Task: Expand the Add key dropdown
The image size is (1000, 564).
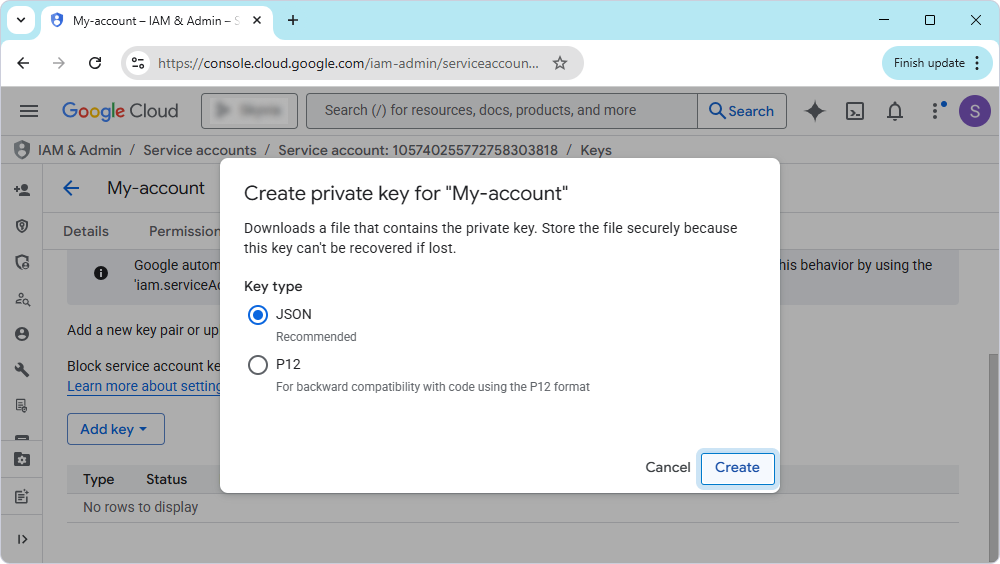Action: click(115, 429)
